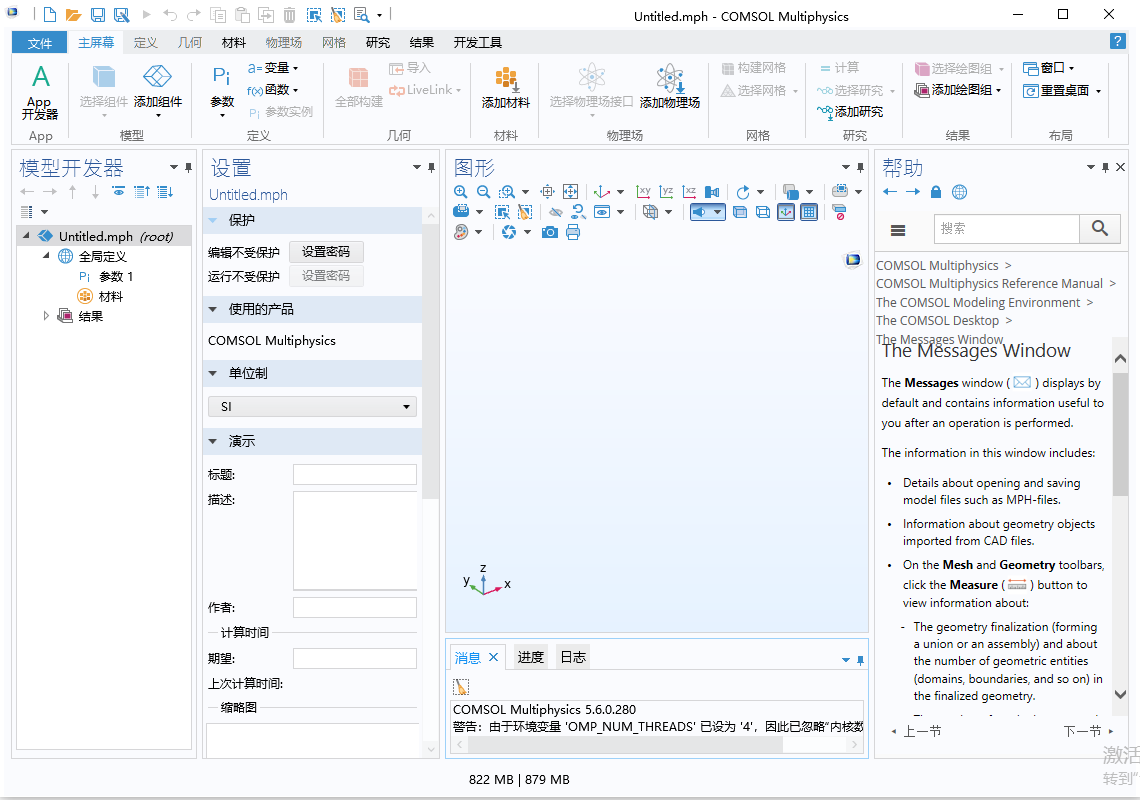Zoom out on the graphics view

click(483, 192)
